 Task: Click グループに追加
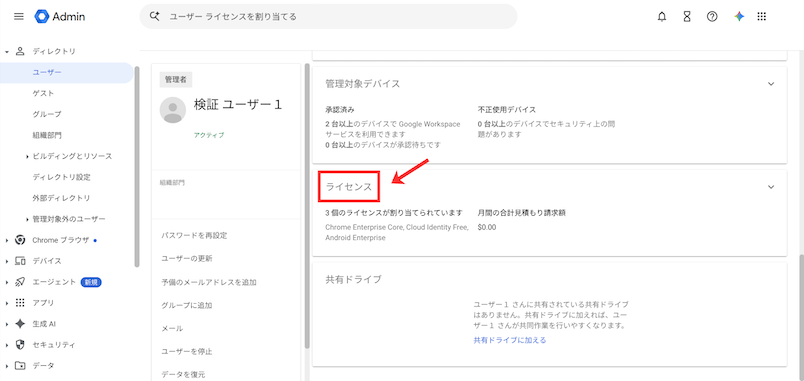click(x=187, y=305)
